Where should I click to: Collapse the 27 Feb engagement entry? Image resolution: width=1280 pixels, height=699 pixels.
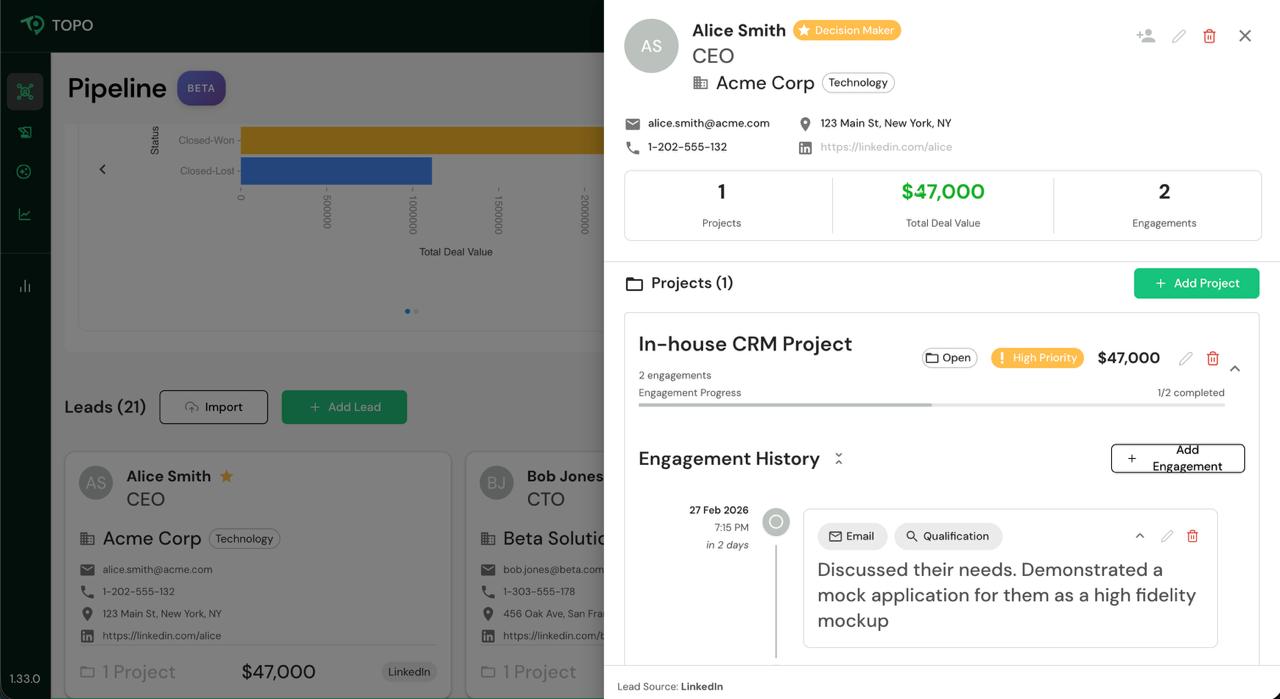(x=1139, y=536)
